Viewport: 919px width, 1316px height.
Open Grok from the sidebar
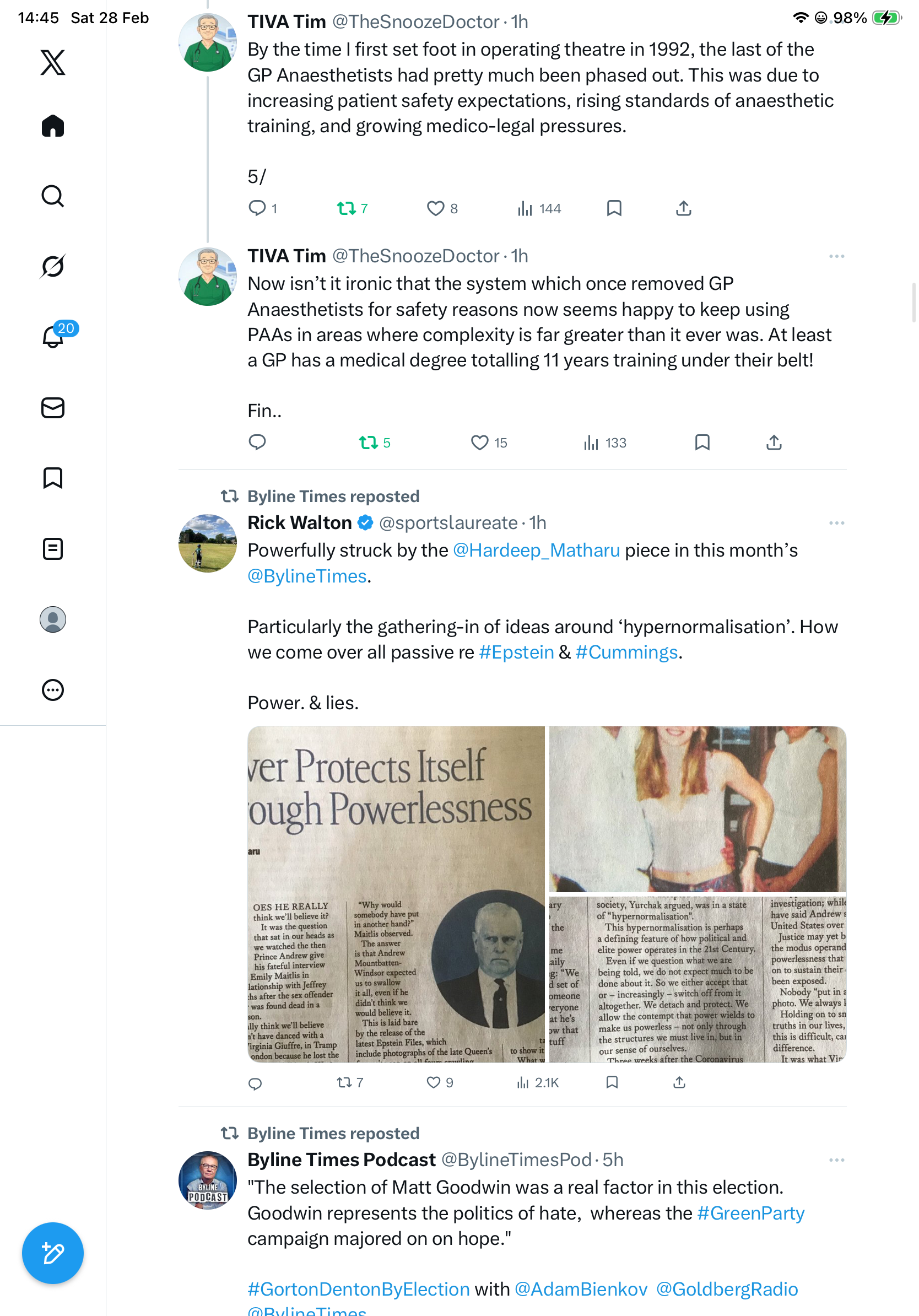pos(53,266)
